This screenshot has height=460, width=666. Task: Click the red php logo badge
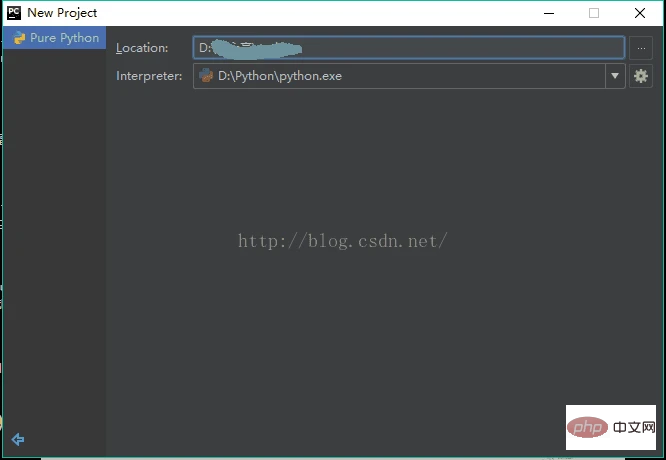(x=586, y=428)
